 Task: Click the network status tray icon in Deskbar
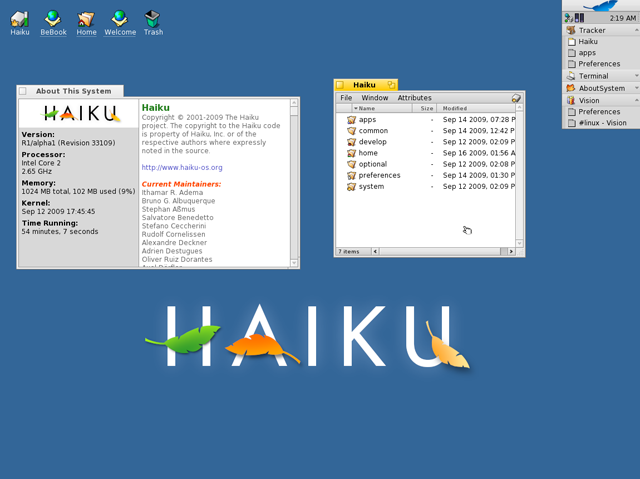pos(569,18)
